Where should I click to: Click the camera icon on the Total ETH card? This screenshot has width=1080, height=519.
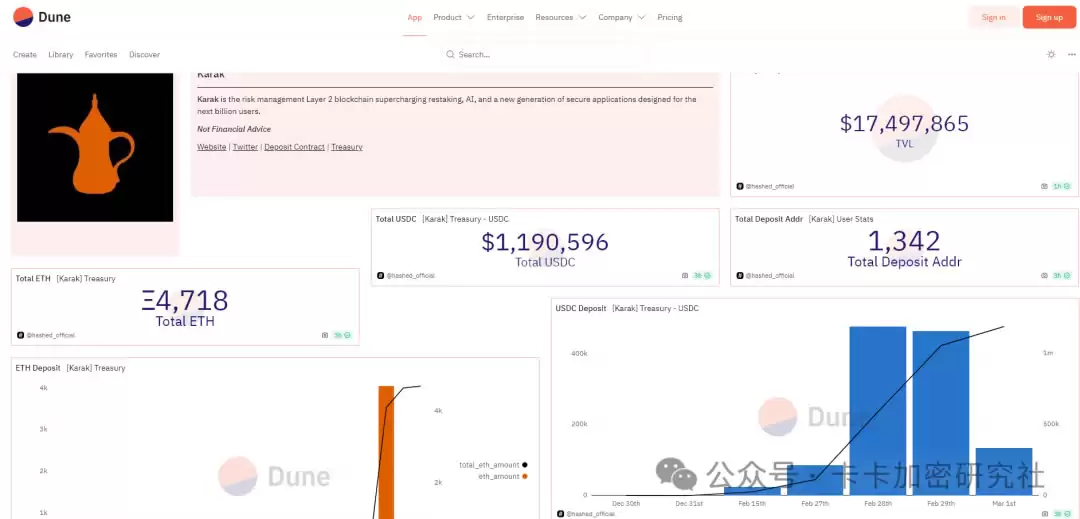[325, 335]
